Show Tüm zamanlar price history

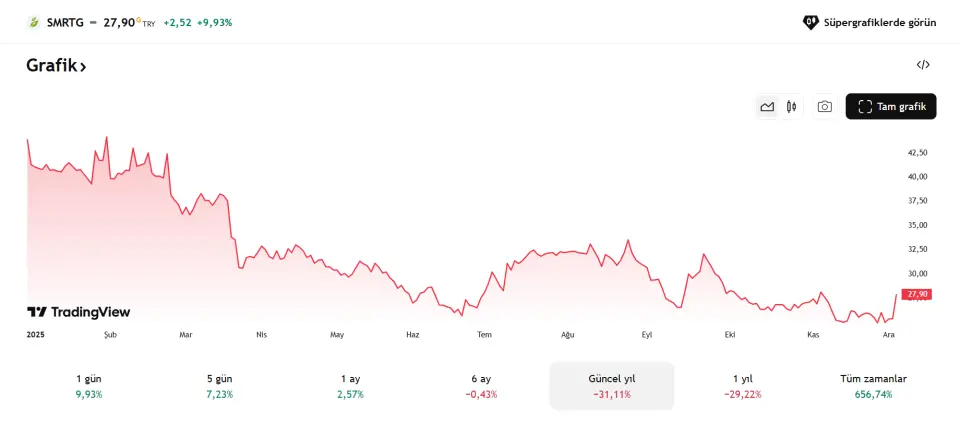(873, 386)
